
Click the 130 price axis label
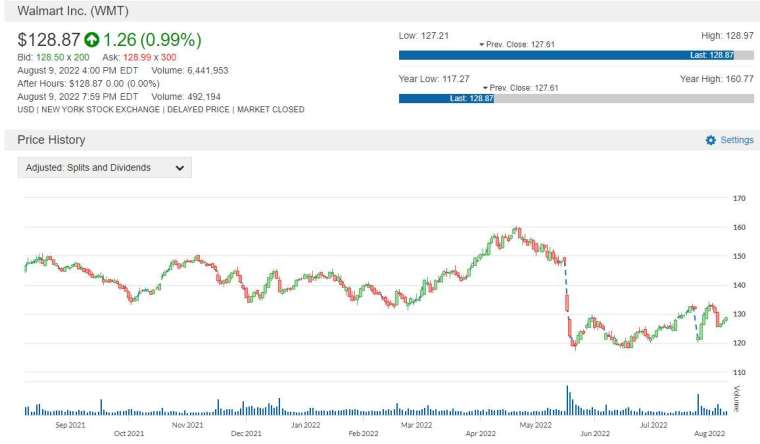click(739, 314)
